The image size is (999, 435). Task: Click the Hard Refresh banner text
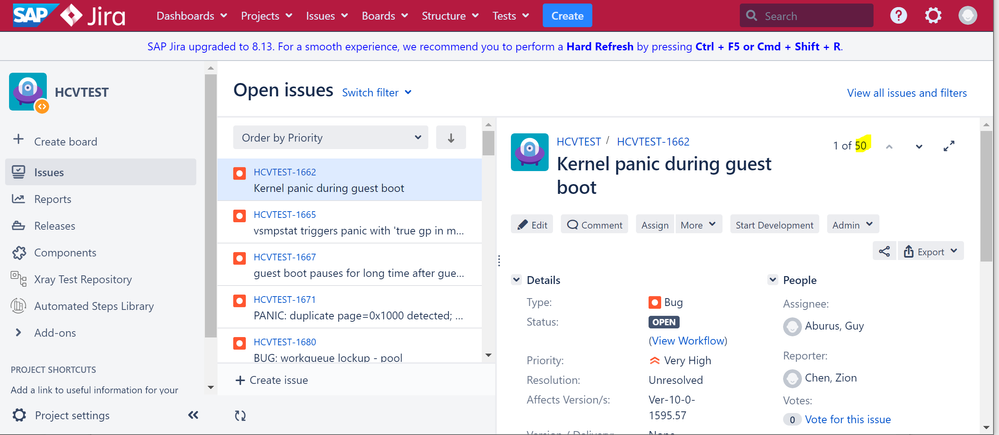[600, 46]
